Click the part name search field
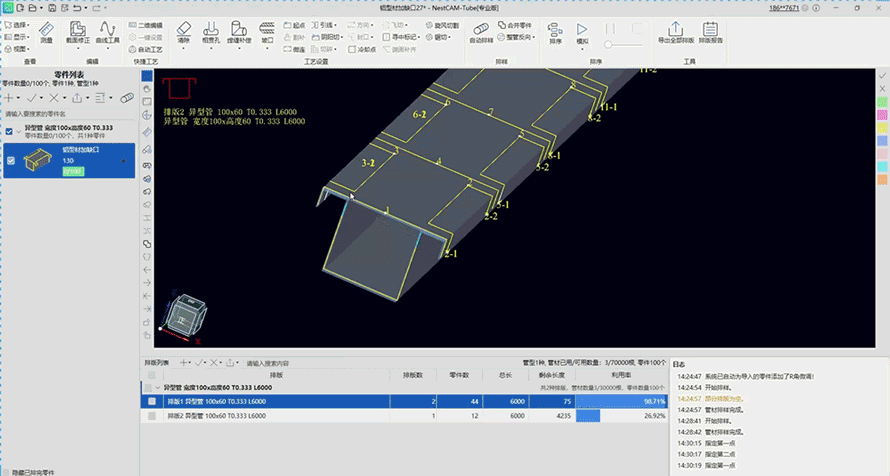 pos(68,114)
